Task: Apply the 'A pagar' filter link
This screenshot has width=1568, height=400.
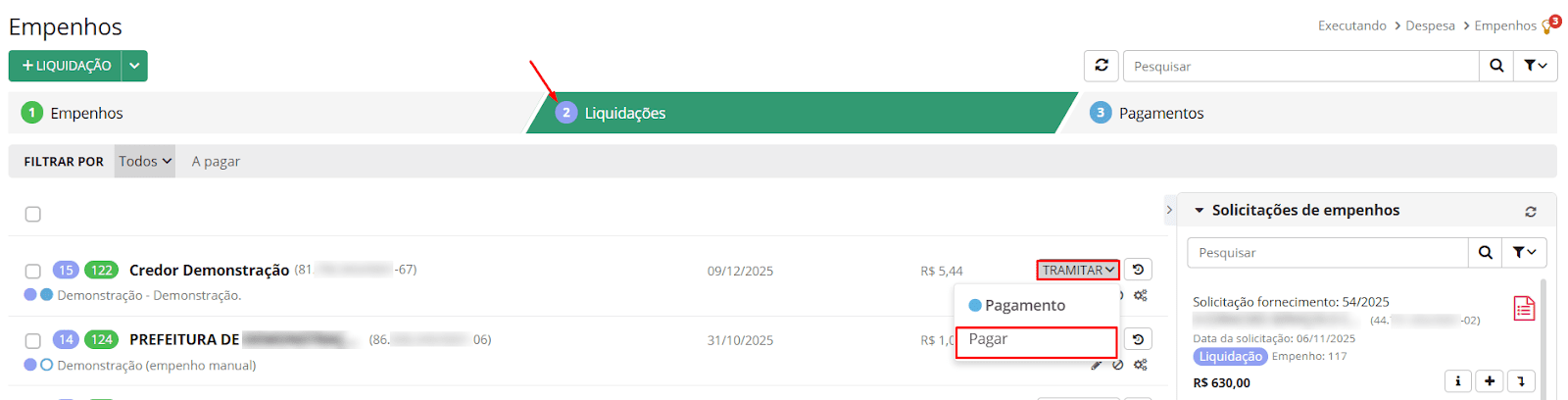Action: [x=216, y=162]
